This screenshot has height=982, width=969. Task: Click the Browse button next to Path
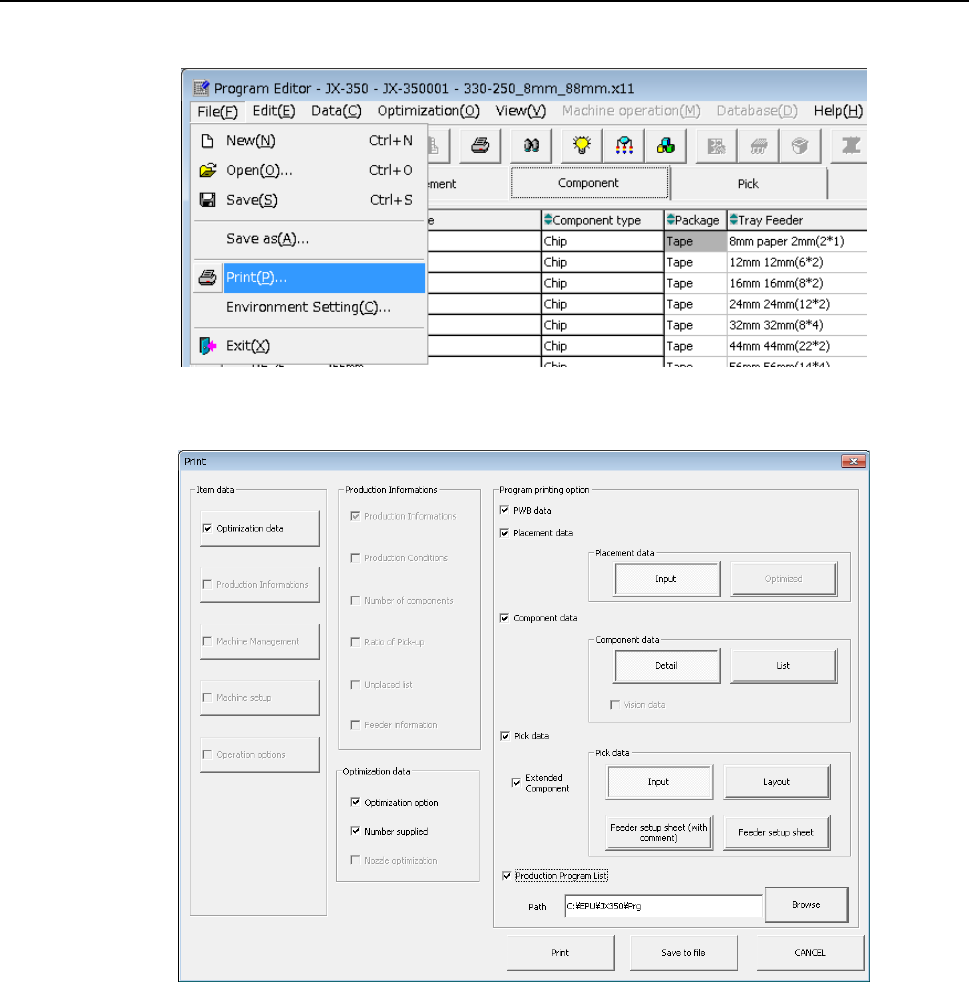(806, 905)
